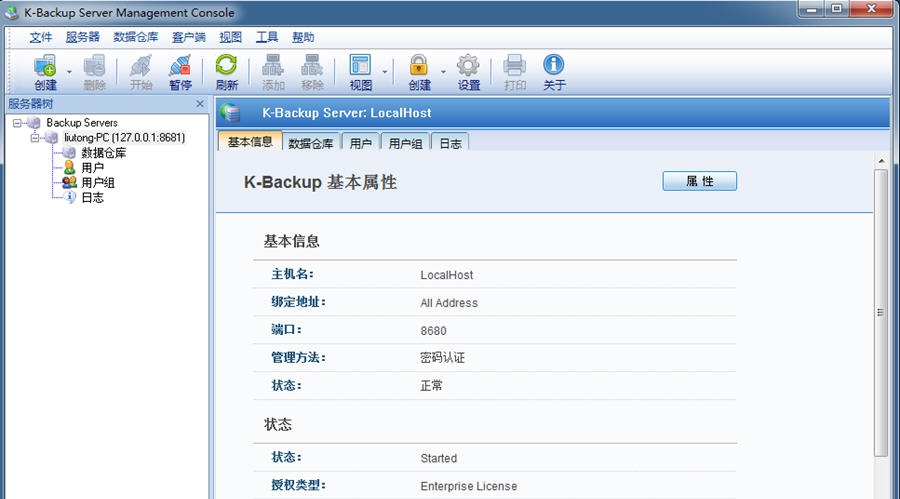Select 用户 node in server tree
The width and height of the screenshot is (900, 499).
[x=92, y=168]
